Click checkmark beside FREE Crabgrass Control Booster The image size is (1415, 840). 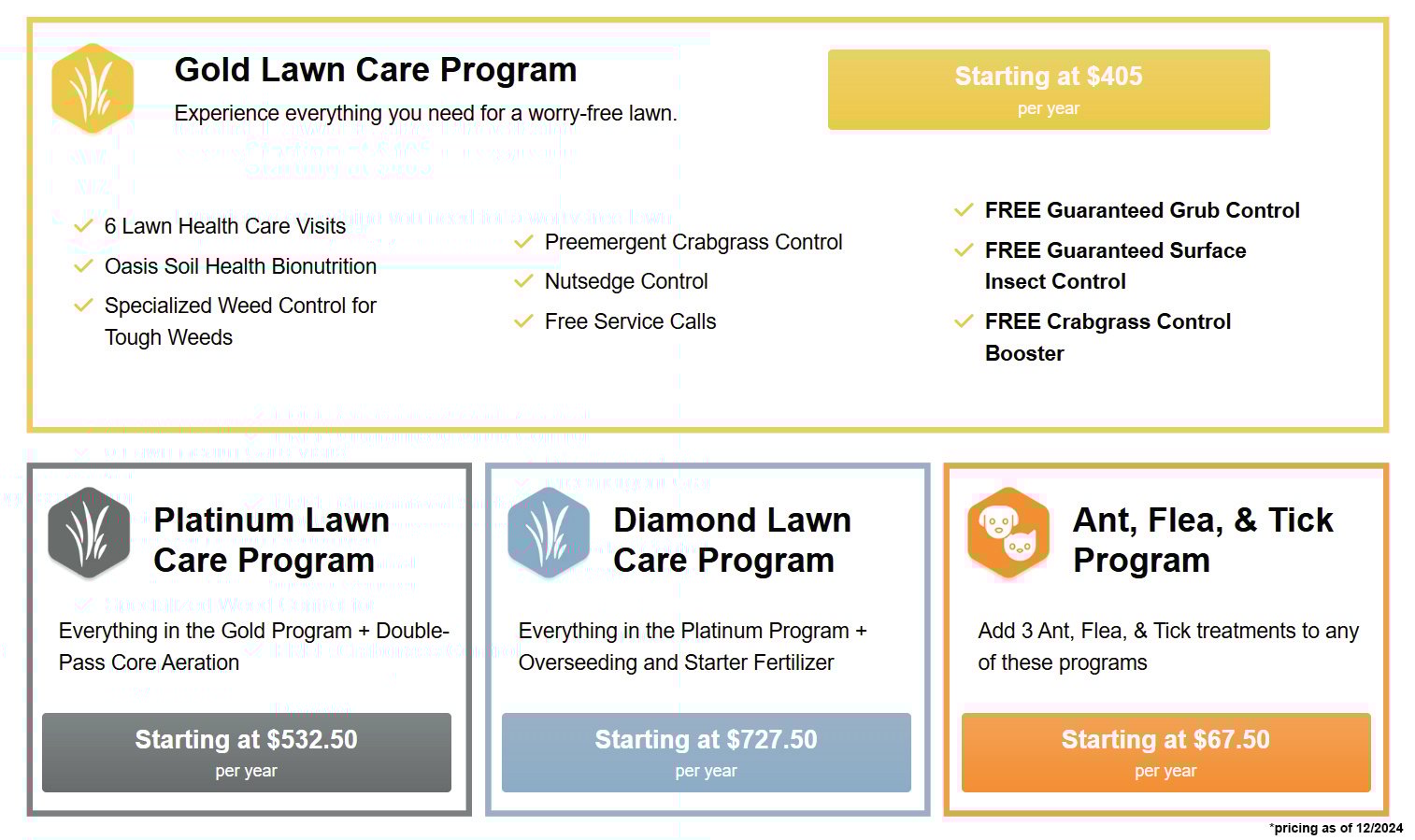pyautogui.click(x=964, y=321)
